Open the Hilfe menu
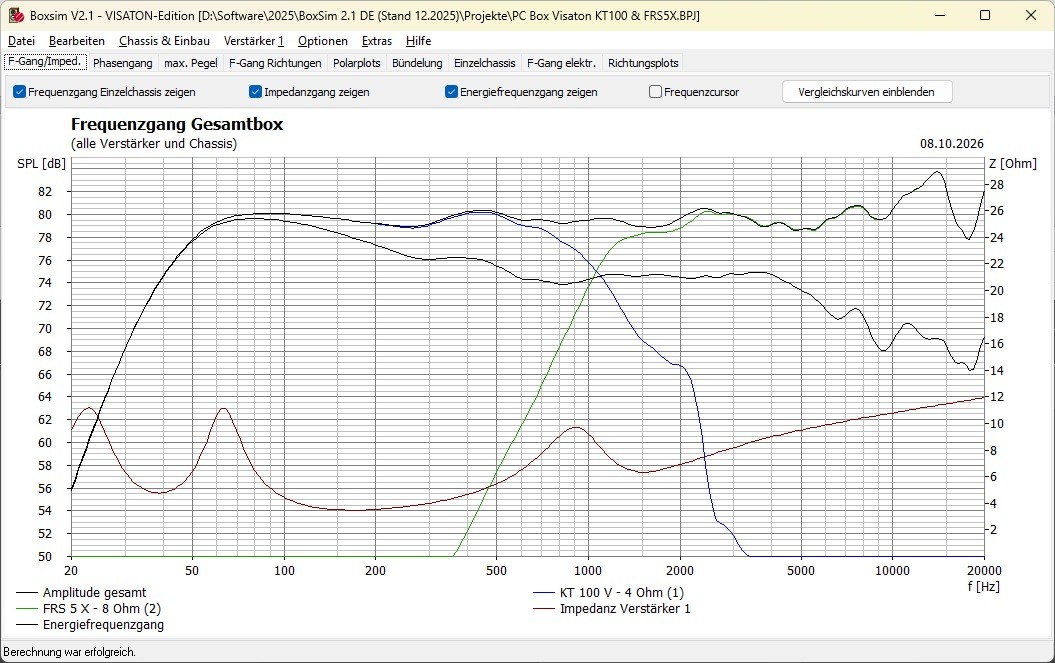Viewport: 1055px width, 663px height. [419, 41]
